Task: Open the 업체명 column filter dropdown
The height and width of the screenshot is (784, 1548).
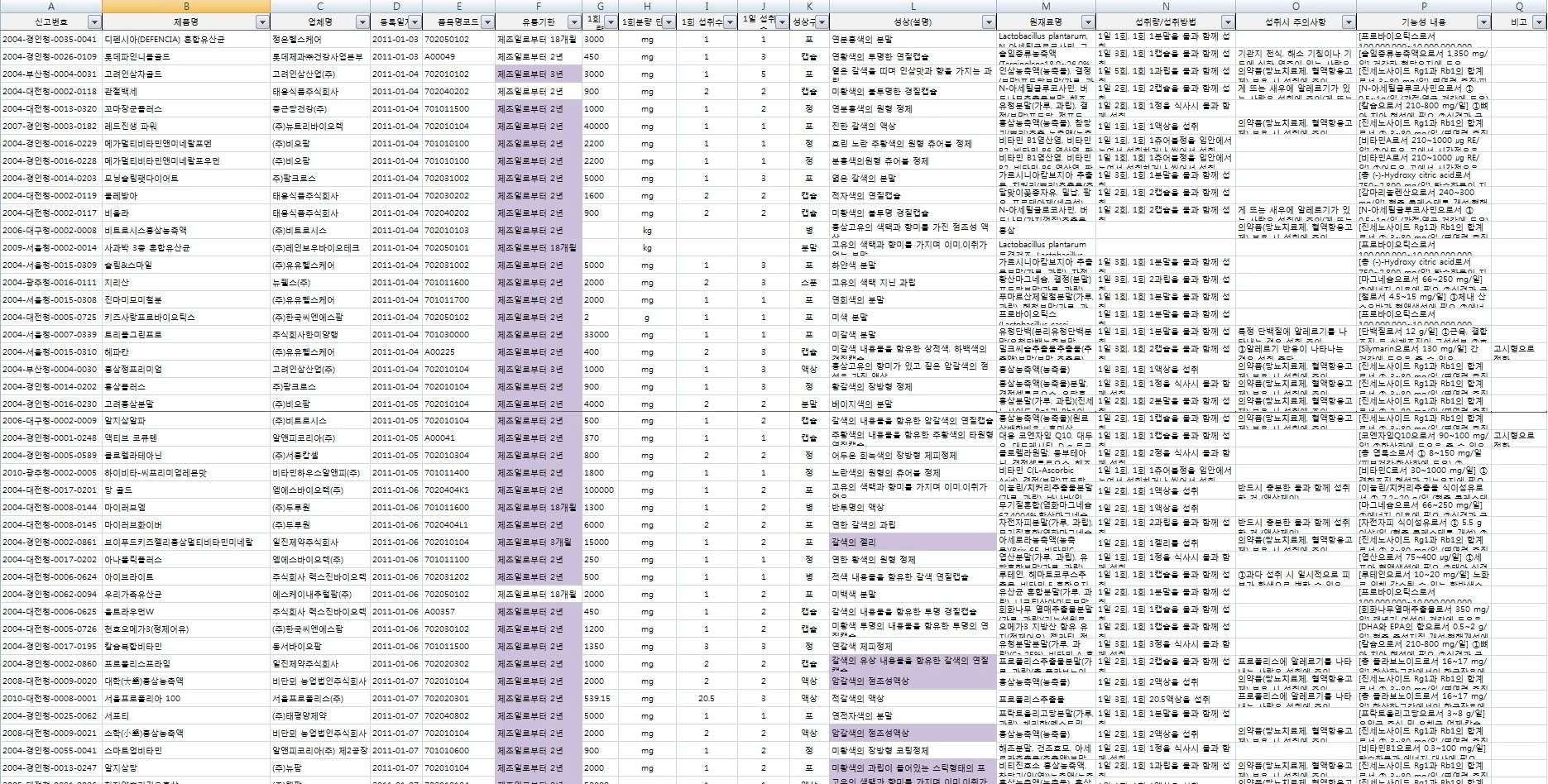Action: pyautogui.click(x=362, y=22)
